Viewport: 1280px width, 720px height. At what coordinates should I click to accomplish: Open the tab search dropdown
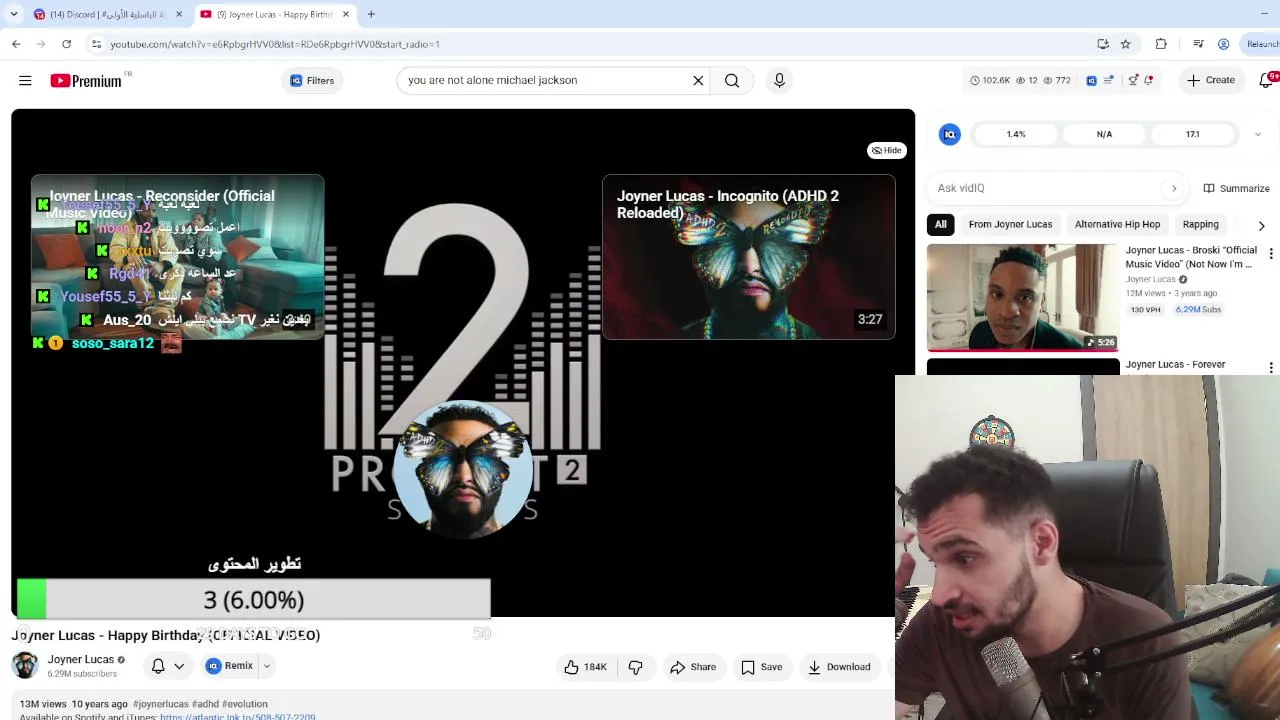[13, 14]
